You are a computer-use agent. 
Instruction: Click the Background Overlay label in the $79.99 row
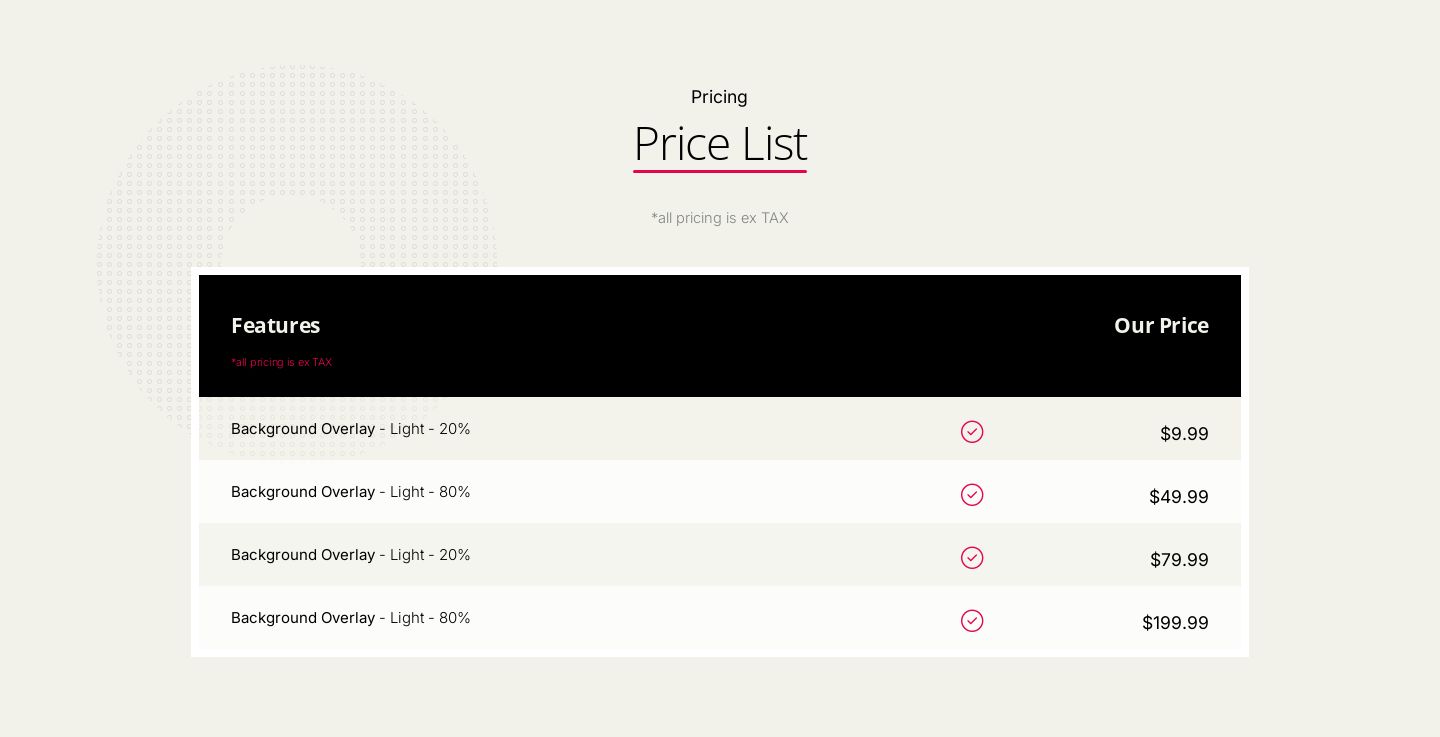303,555
